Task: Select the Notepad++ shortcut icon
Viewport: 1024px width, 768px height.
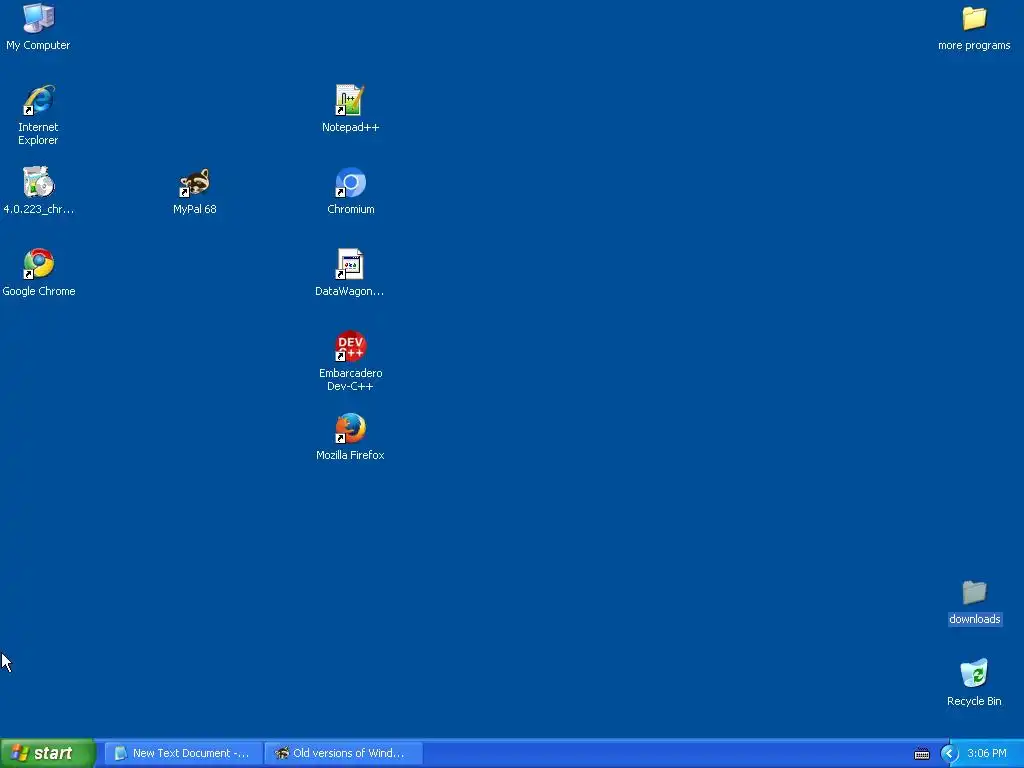Action: pos(350,100)
